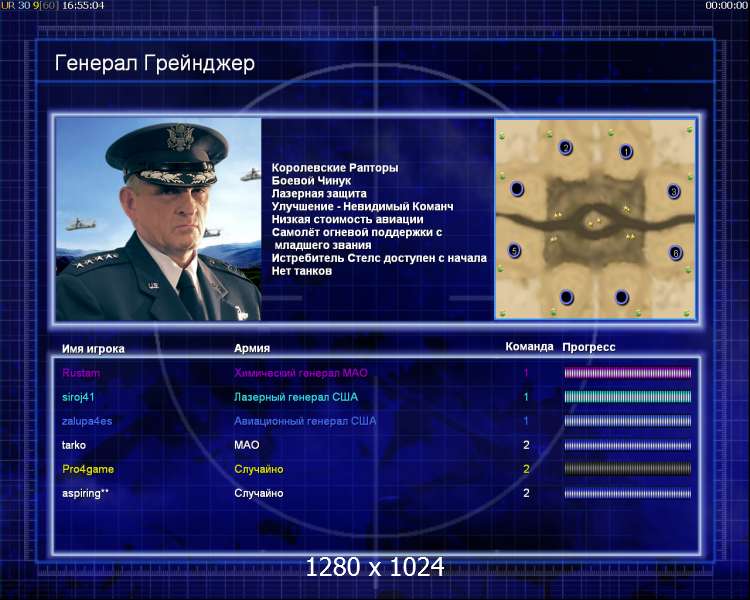The width and height of the screenshot is (750, 600).
Task: Click Rustam's team number 1
Action: pyautogui.click(x=526, y=373)
